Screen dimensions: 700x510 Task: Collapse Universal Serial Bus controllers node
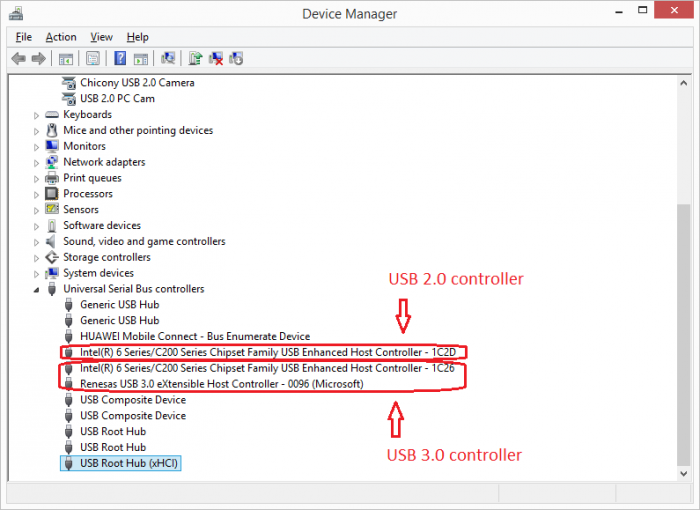36,290
